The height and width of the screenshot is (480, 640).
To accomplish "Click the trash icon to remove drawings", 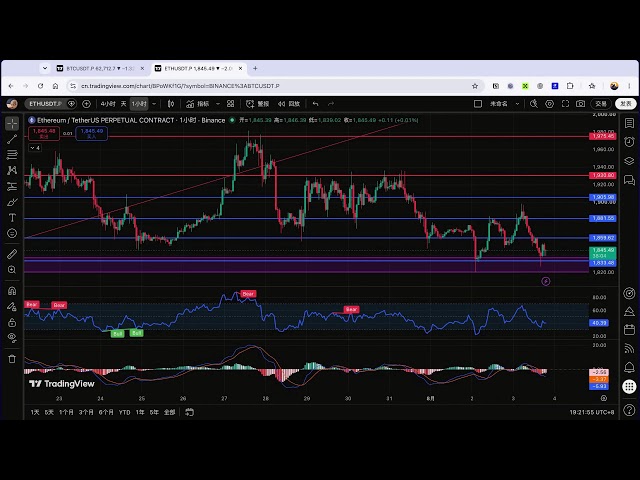I will [x=12, y=359].
